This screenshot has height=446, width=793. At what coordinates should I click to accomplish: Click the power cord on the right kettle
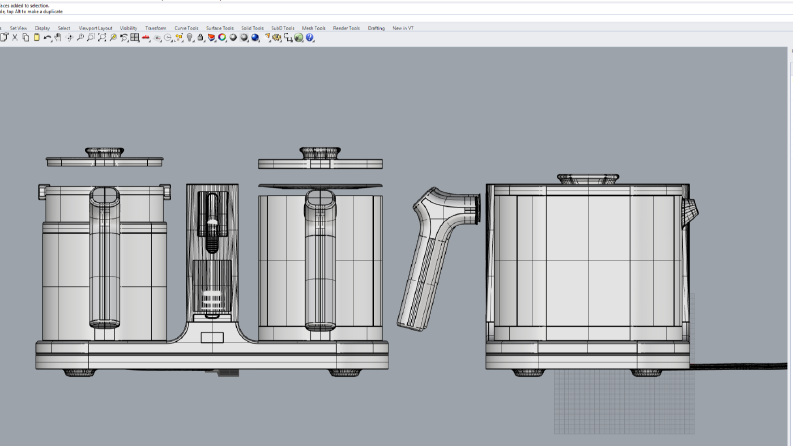click(x=738, y=366)
